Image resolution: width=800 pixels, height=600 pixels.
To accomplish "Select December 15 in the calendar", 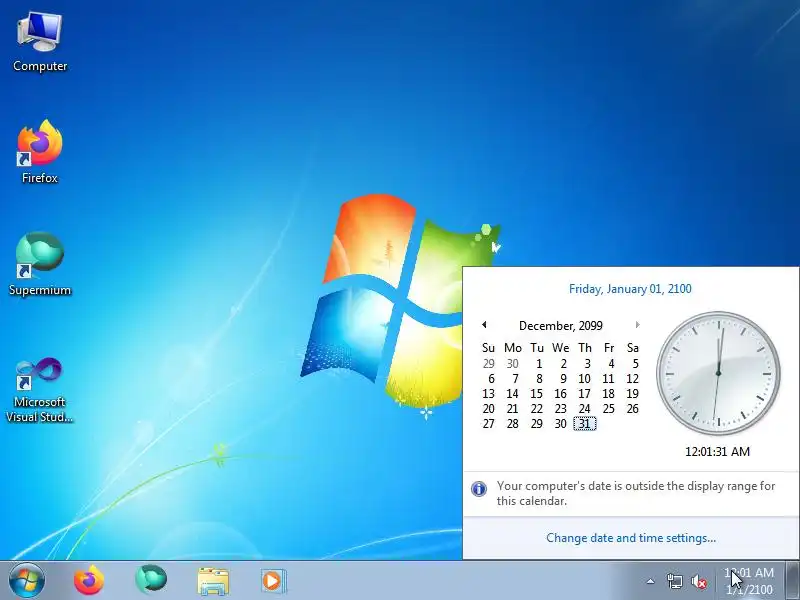I will click(x=536, y=394).
